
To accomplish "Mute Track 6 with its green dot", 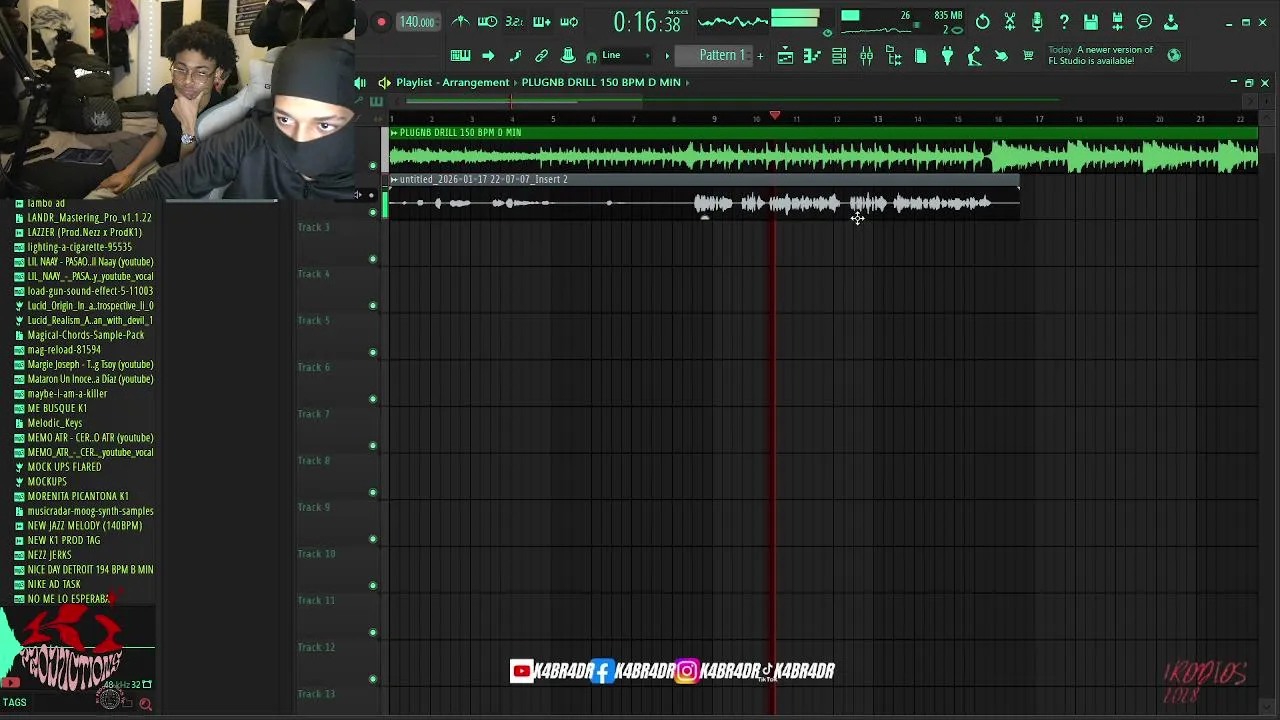I will tap(373, 399).
